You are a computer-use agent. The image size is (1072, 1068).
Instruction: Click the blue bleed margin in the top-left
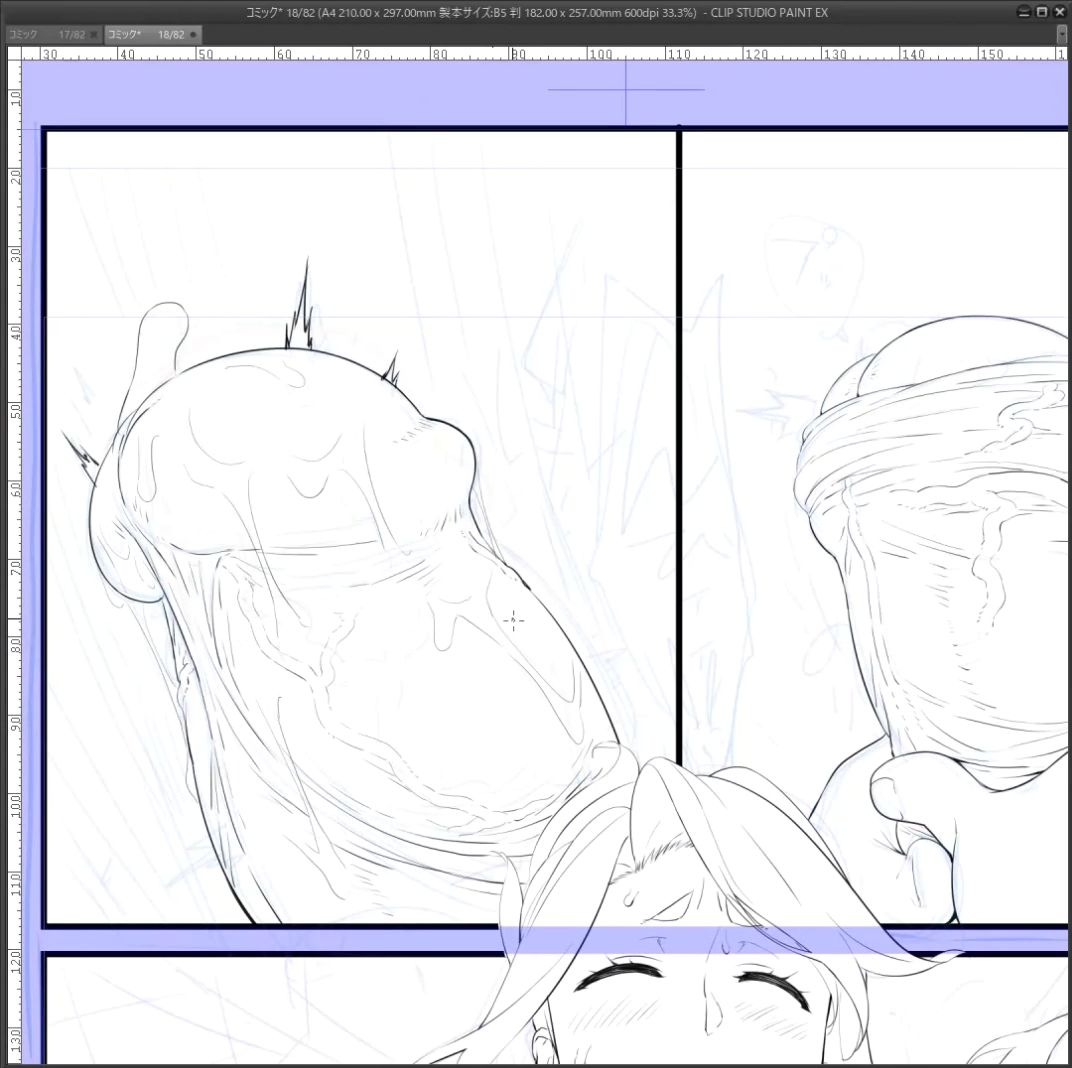coord(150,95)
